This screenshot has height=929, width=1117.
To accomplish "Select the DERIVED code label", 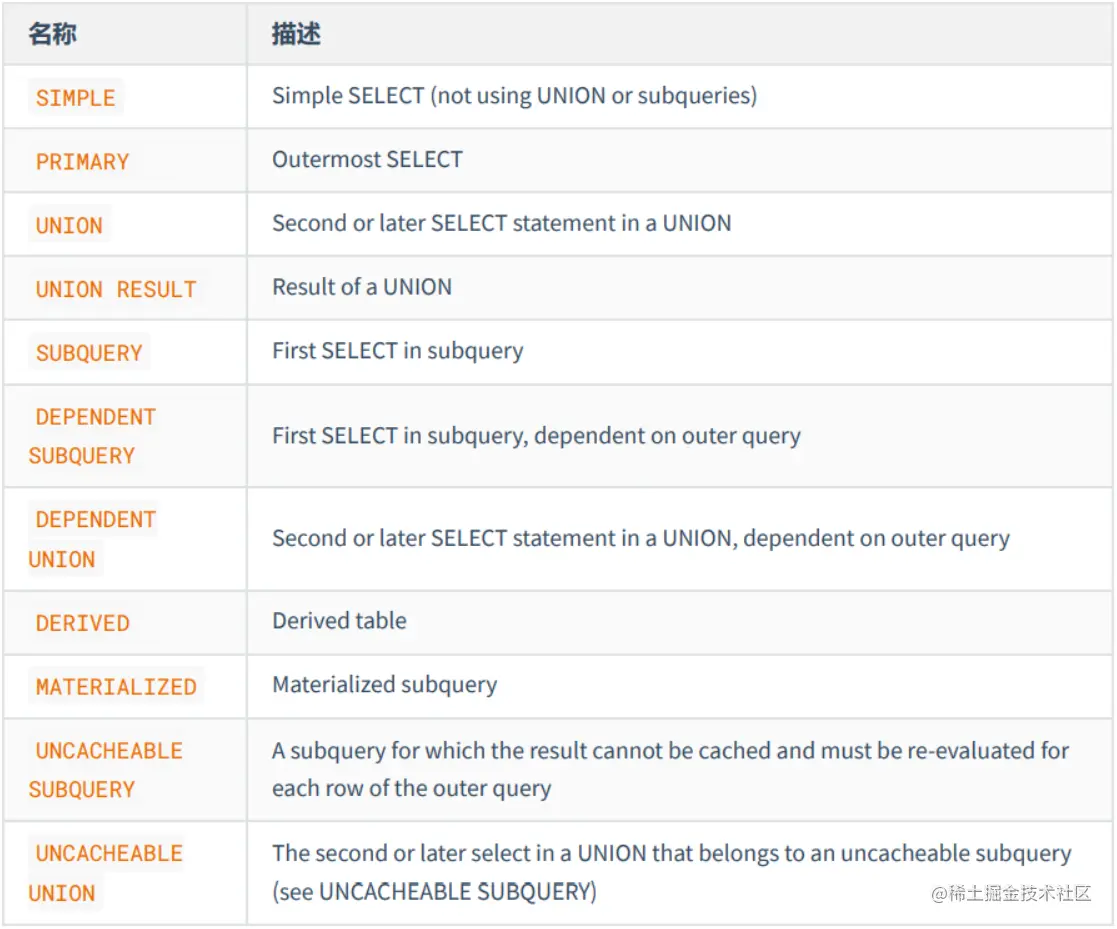I will click(83, 623).
